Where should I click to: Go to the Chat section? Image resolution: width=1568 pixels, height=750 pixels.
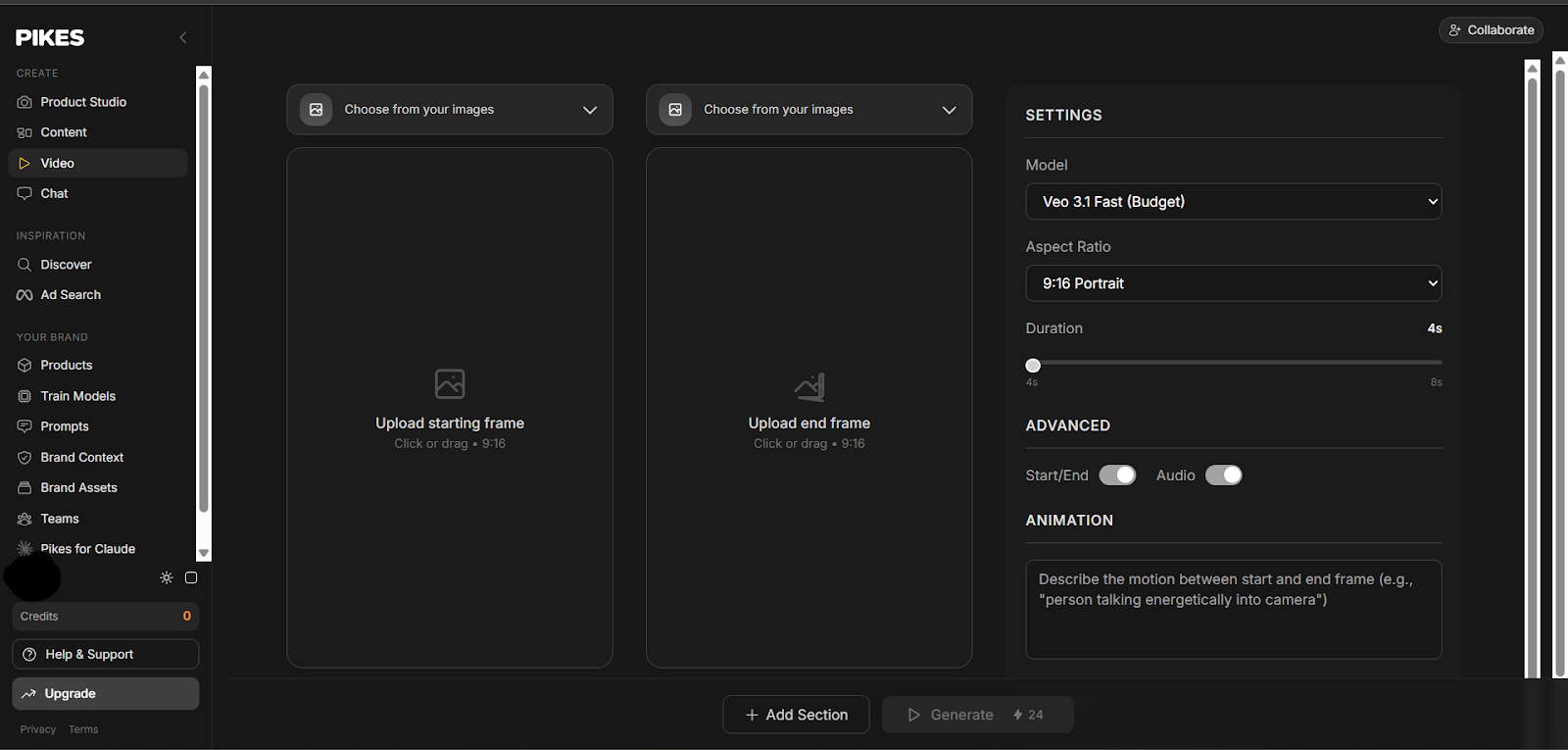click(x=98, y=193)
